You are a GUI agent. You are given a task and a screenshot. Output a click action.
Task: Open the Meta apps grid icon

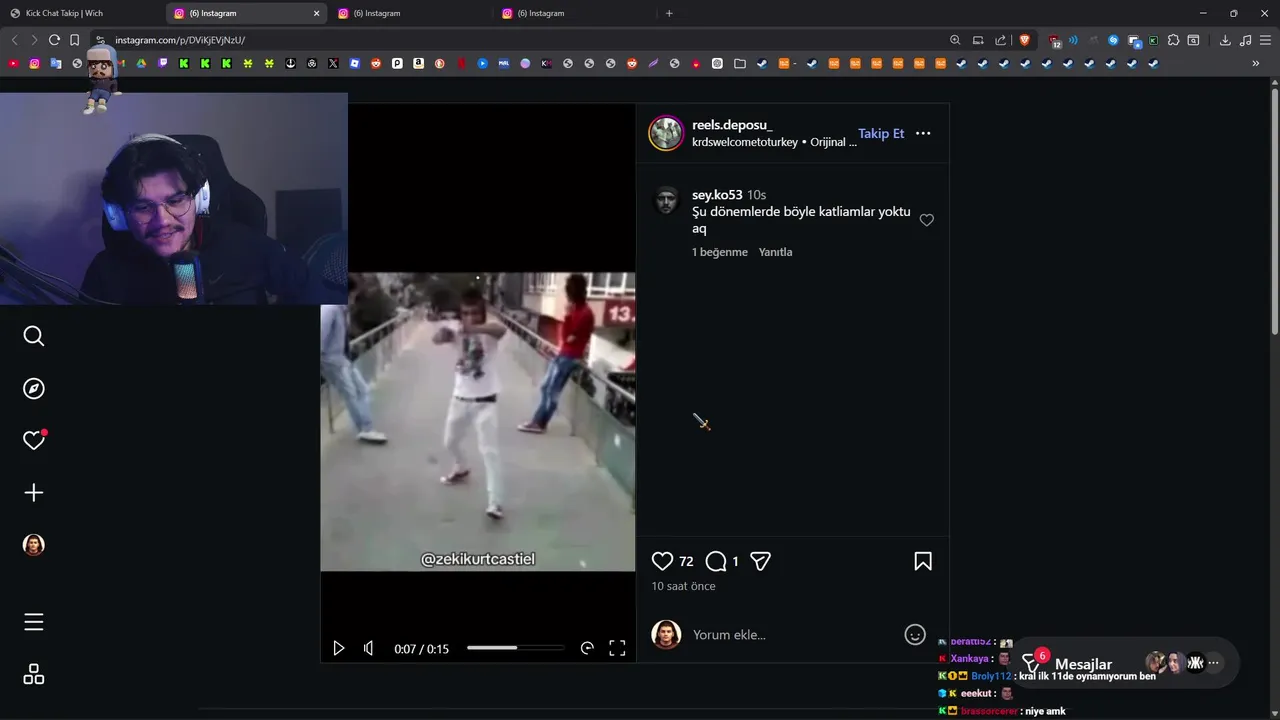(34, 674)
